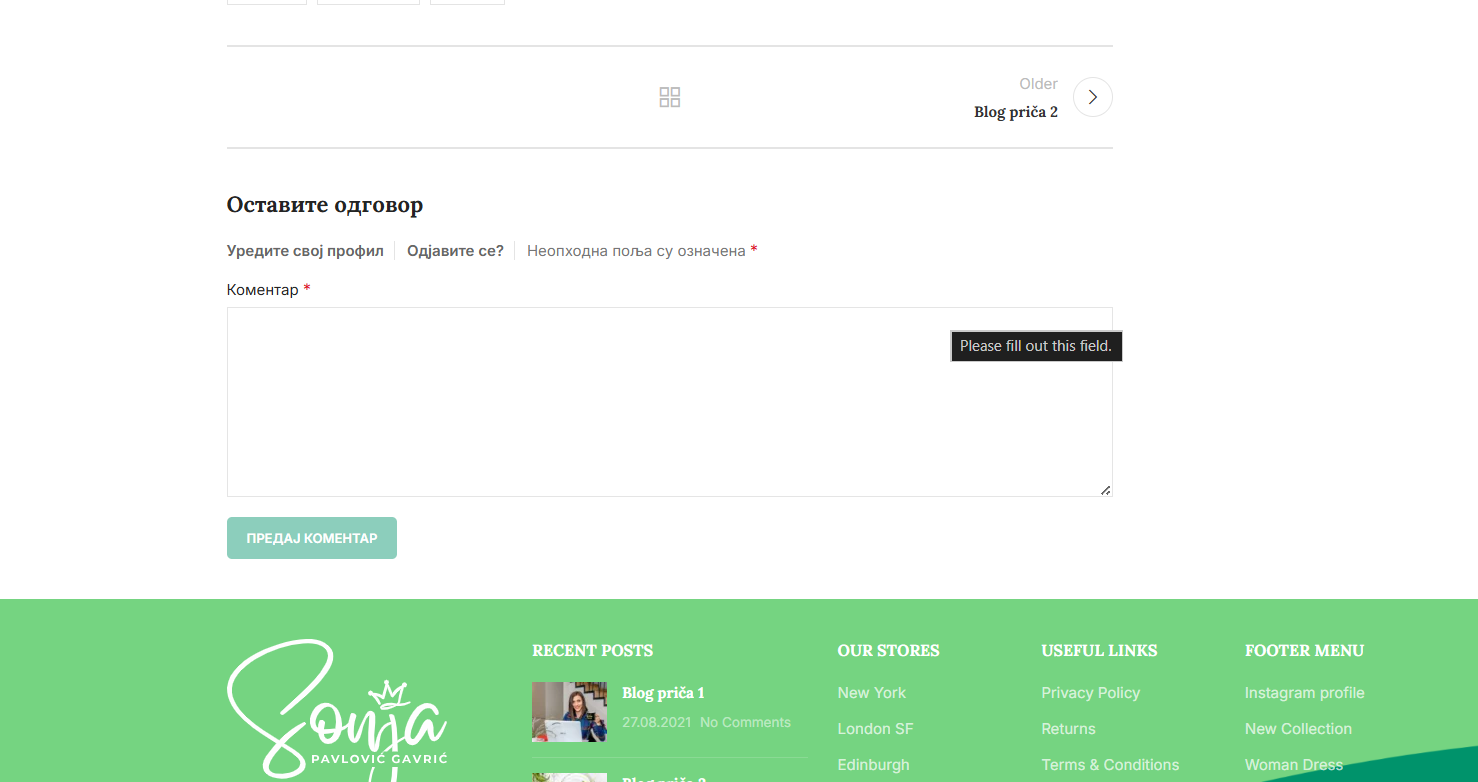Open the older post 'Blog priča 2'
The width and height of the screenshot is (1478, 782).
[x=1016, y=112]
